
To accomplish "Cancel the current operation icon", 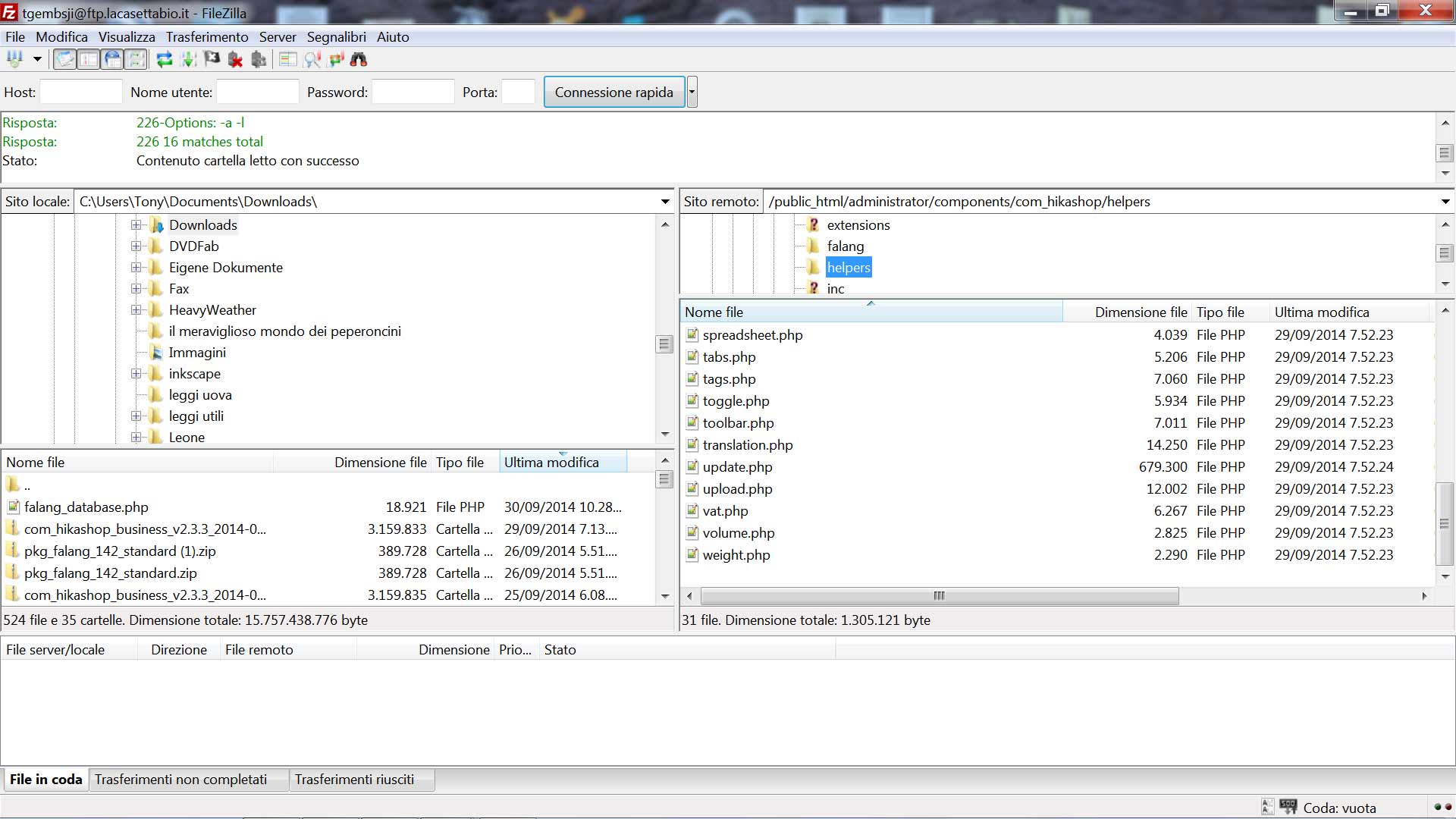I will [x=212, y=59].
